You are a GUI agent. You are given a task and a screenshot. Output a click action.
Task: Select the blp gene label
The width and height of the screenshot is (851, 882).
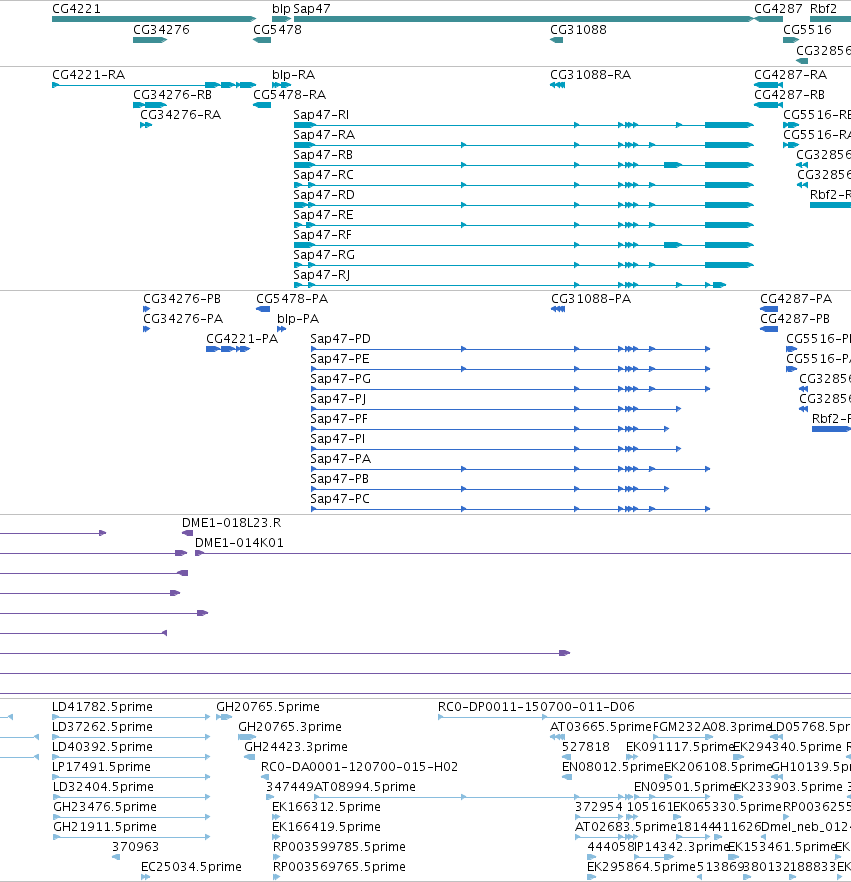tap(281, 9)
